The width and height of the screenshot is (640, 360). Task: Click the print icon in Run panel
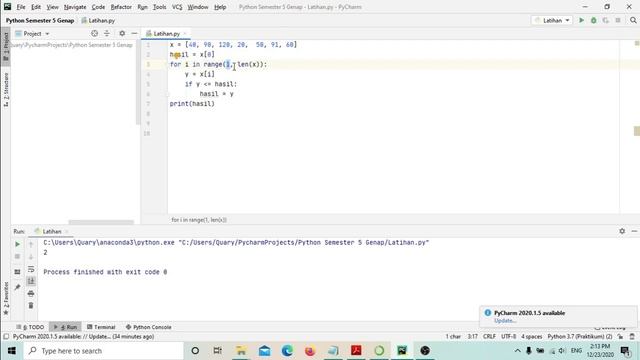[x=31, y=293]
